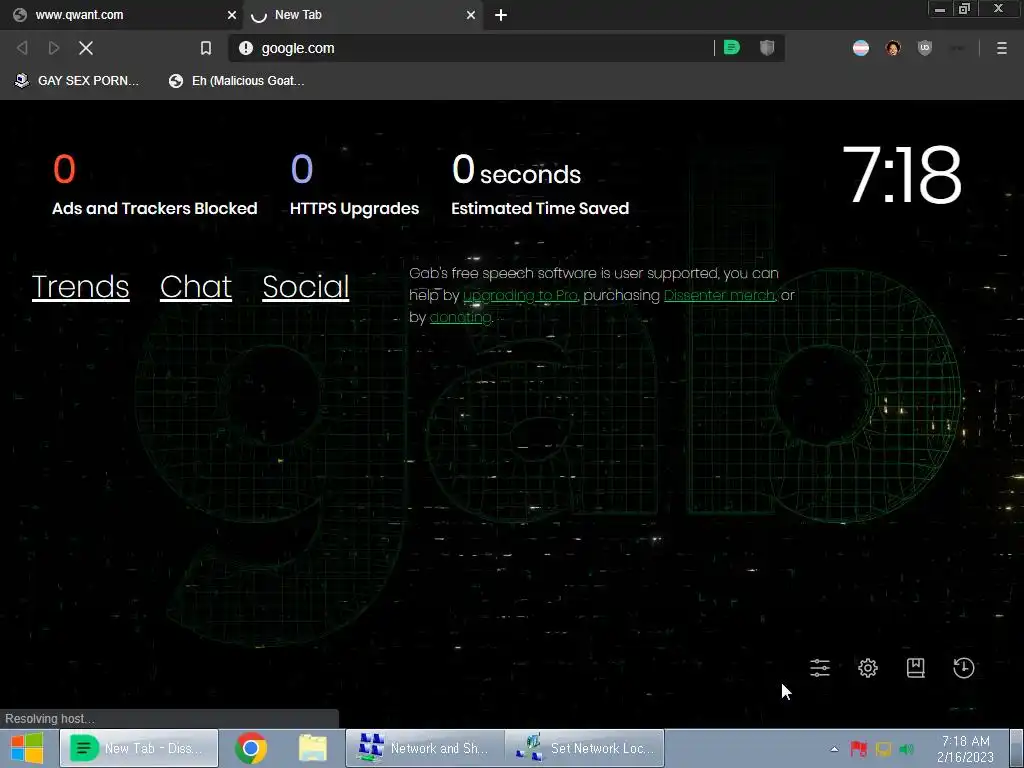Open the browser hamburger menu

pyautogui.click(x=1002, y=48)
